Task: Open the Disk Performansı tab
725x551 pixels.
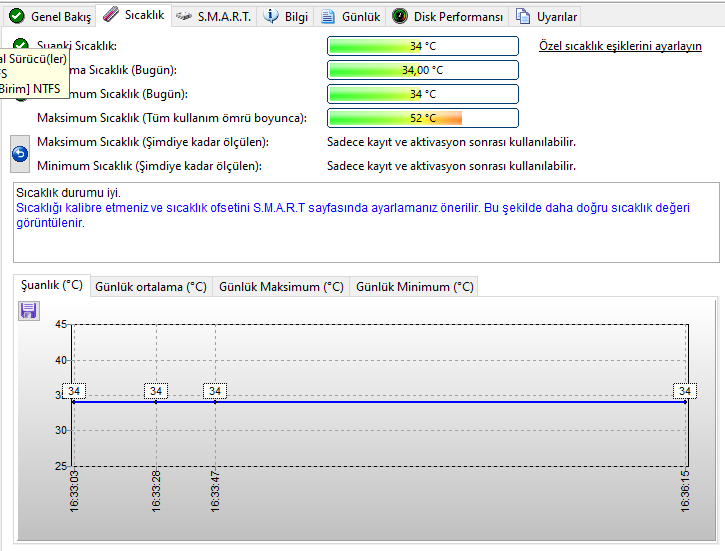Action: coord(447,17)
